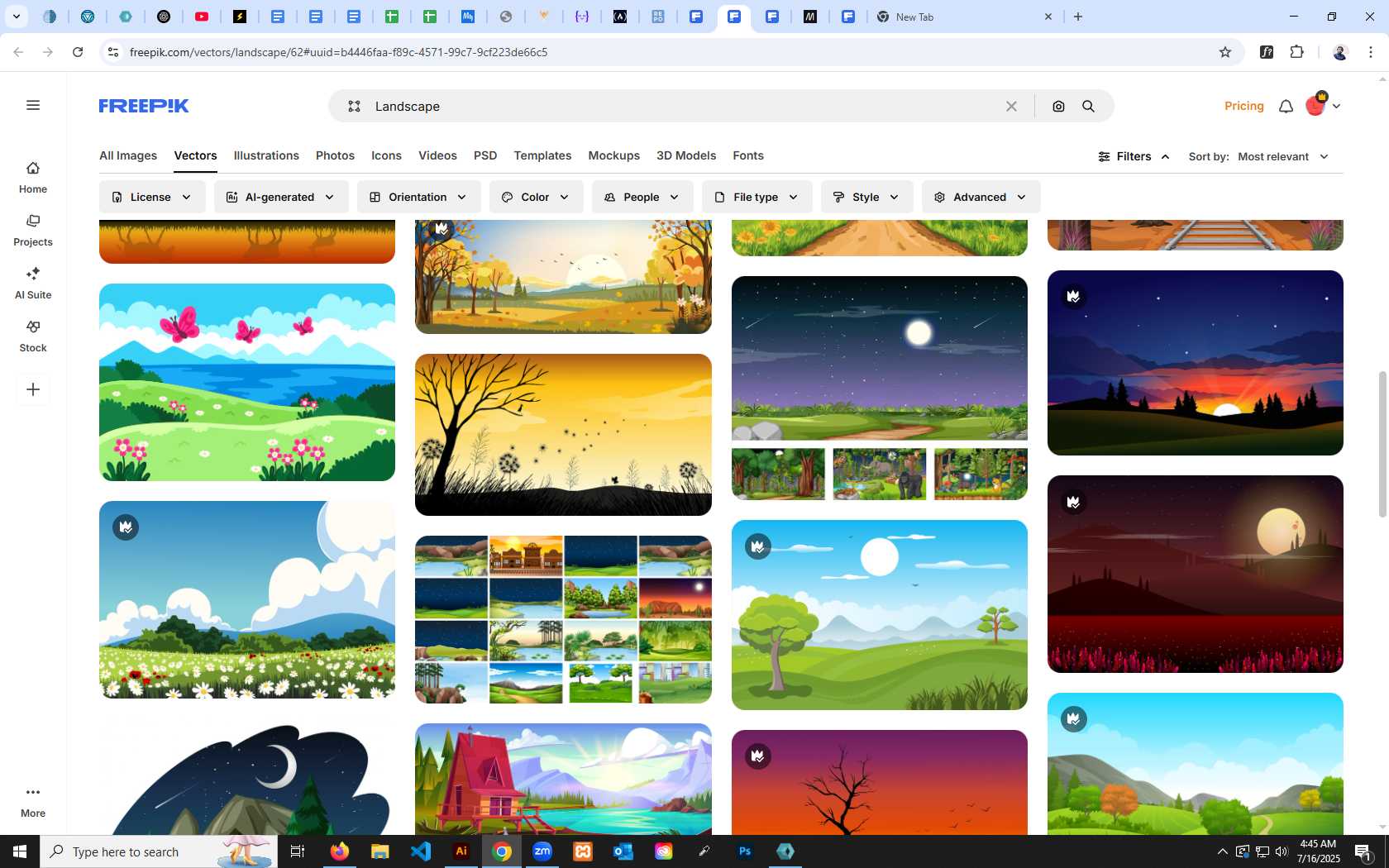Open Stock in the sidebar
The height and width of the screenshot is (868, 1389).
pyautogui.click(x=33, y=336)
